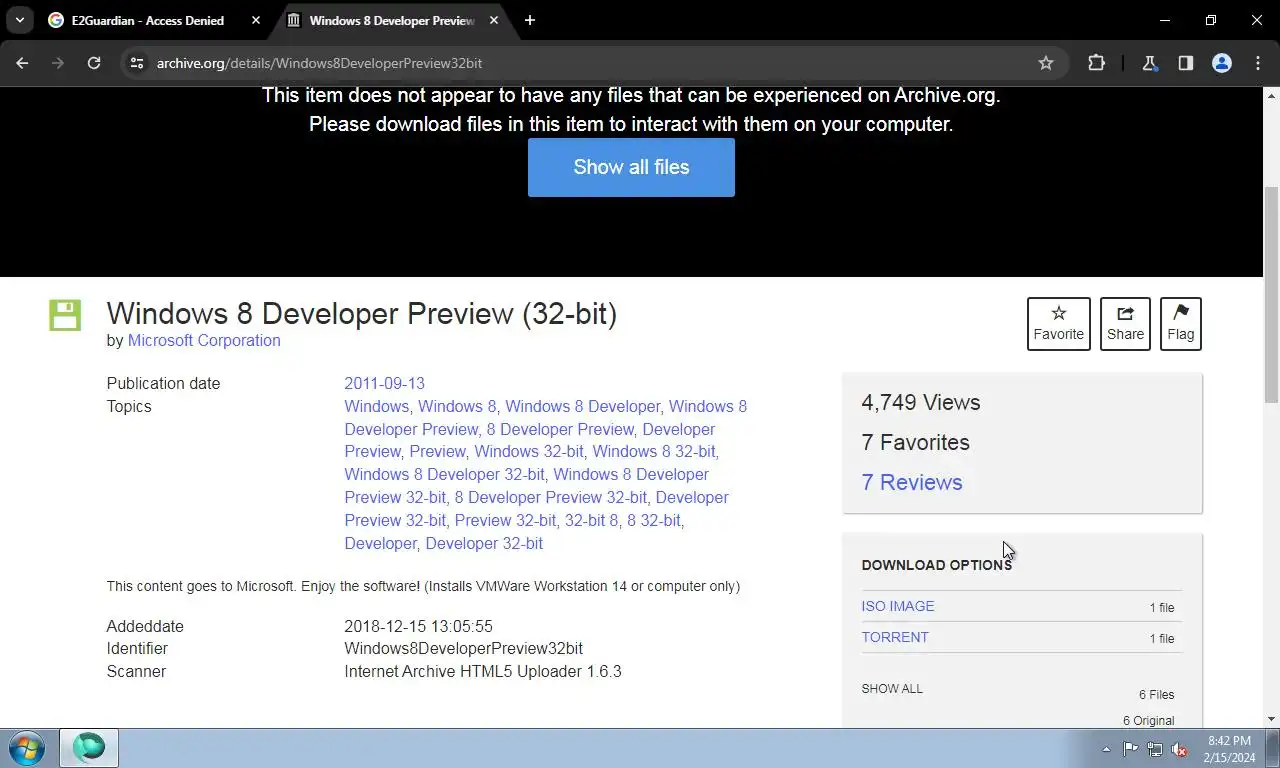Open the Windows 32-bit topic link
The image size is (1280, 768).
[529, 451]
